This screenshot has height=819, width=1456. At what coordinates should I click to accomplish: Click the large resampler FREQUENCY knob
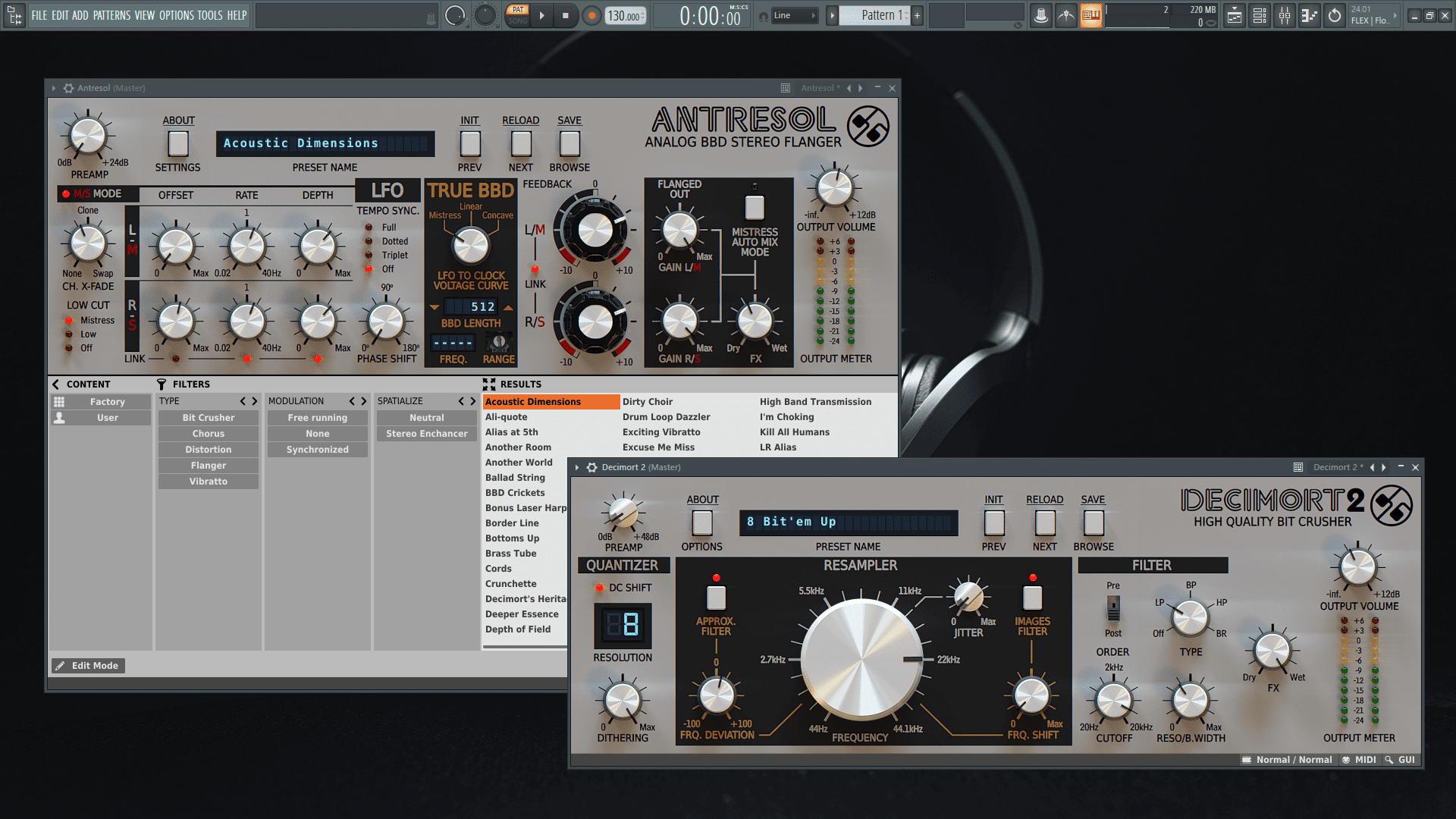[861, 659]
